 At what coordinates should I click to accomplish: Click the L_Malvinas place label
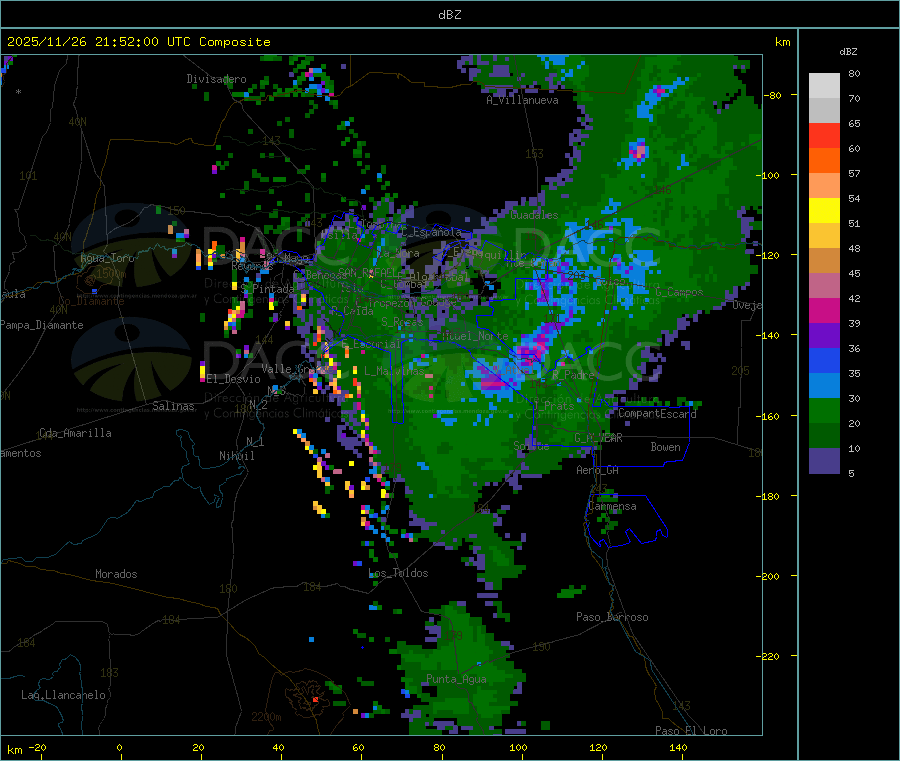394,371
